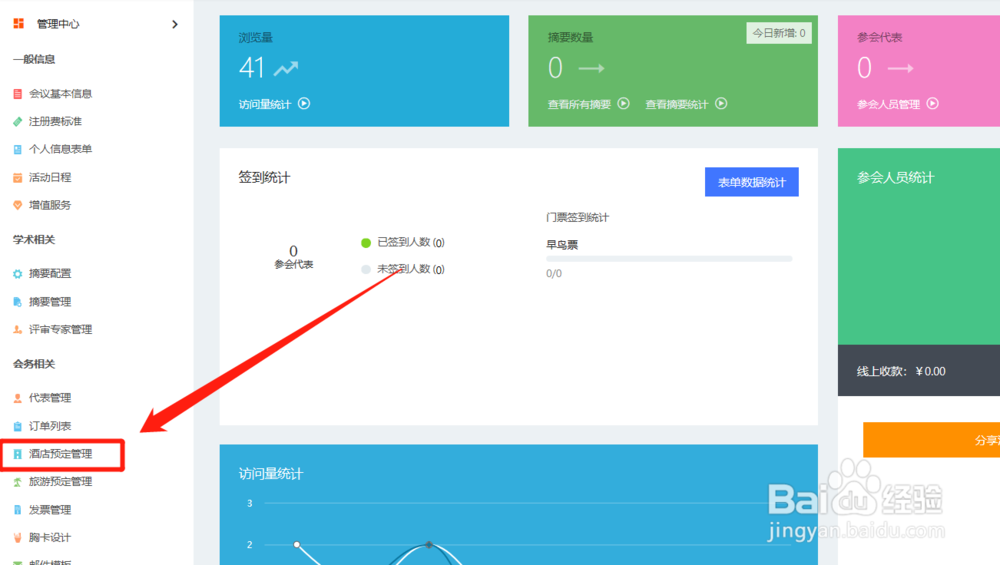
Task: Expand the 管理中心 chevron arrow
Action: pos(175,24)
